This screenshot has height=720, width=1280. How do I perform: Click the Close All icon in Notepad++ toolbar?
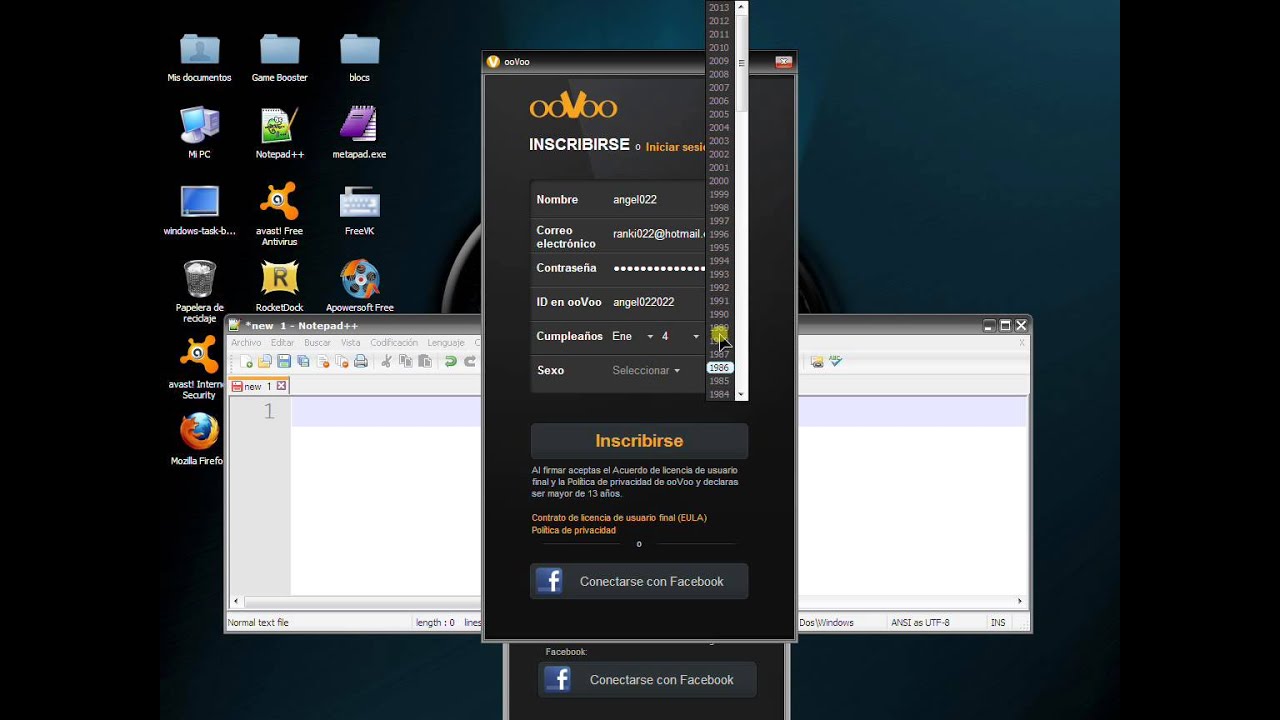tap(341, 361)
